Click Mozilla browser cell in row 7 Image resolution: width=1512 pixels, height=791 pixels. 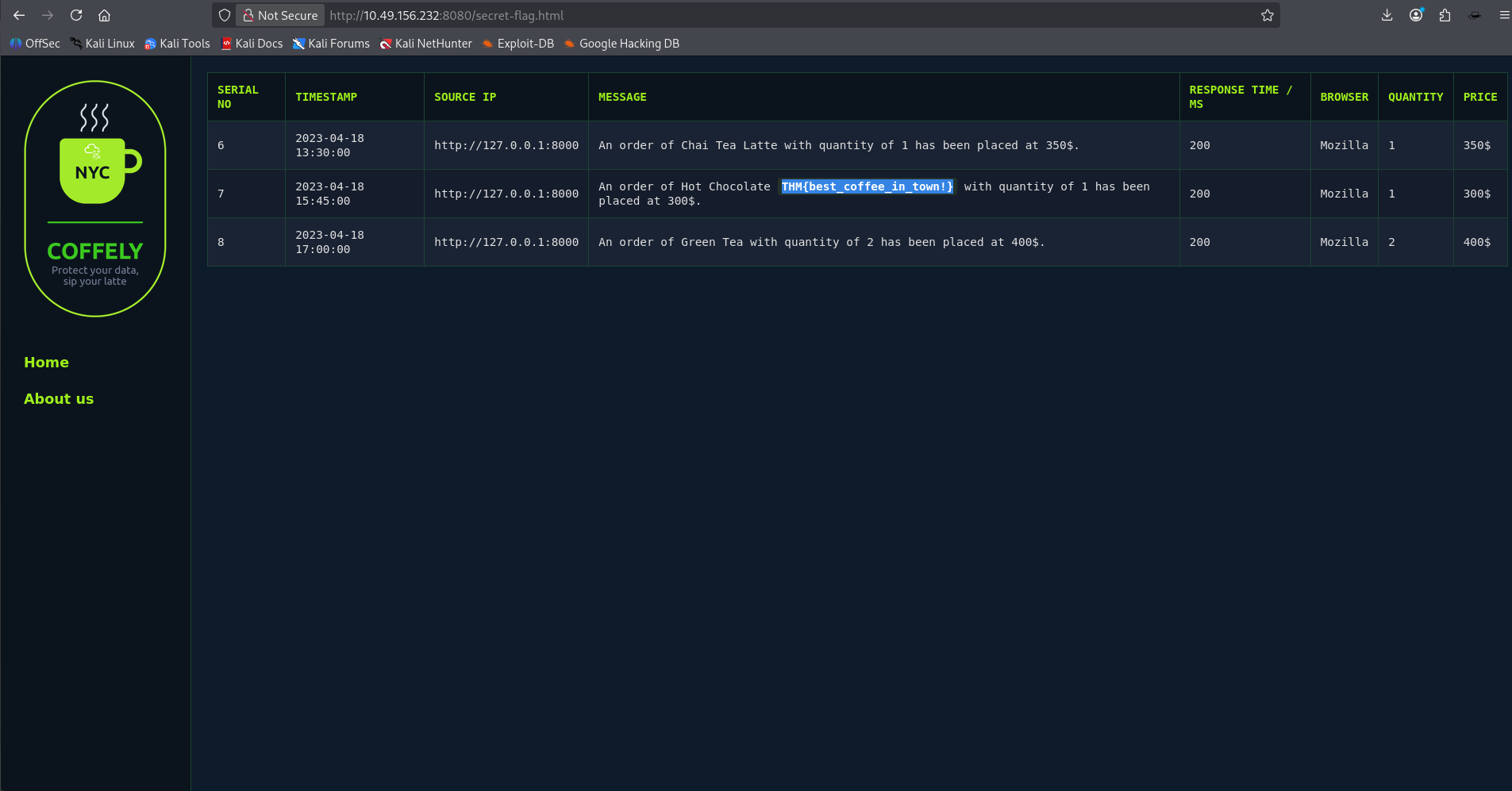1344,194
